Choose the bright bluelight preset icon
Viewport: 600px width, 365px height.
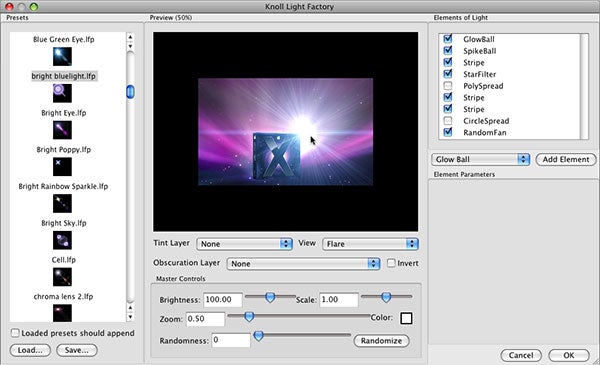coord(62,93)
